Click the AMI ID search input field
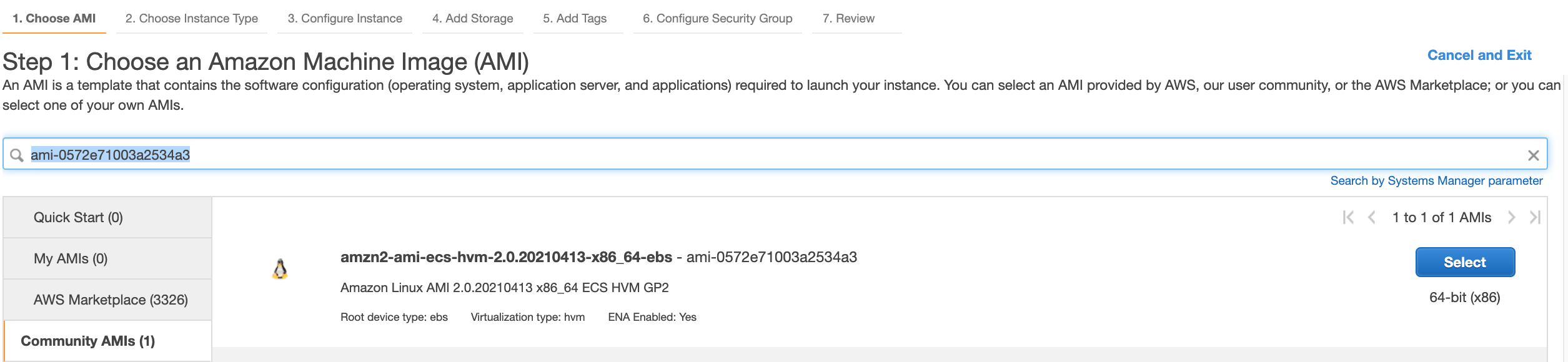 point(775,154)
